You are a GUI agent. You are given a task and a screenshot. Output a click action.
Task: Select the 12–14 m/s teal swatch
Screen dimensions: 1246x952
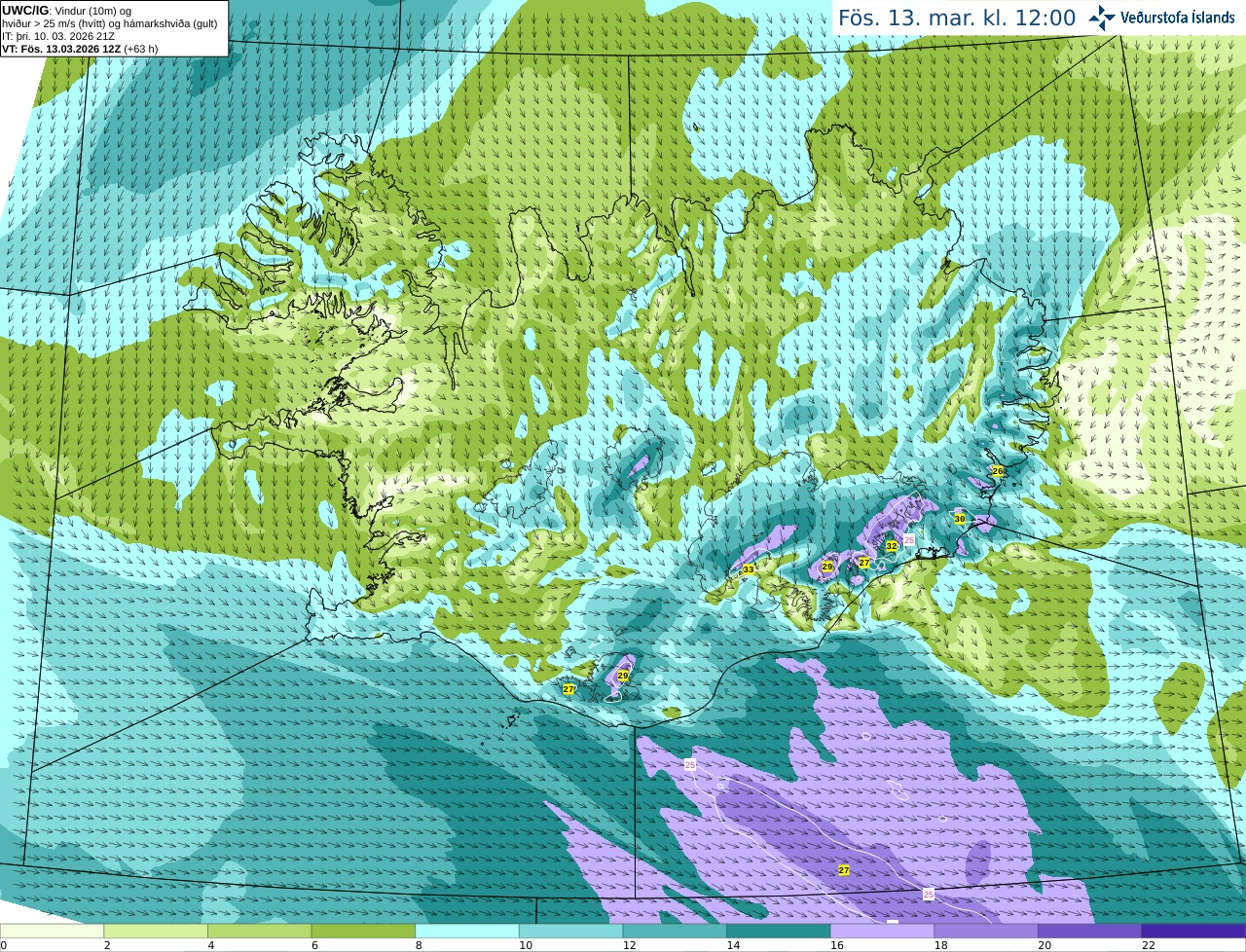point(675,932)
